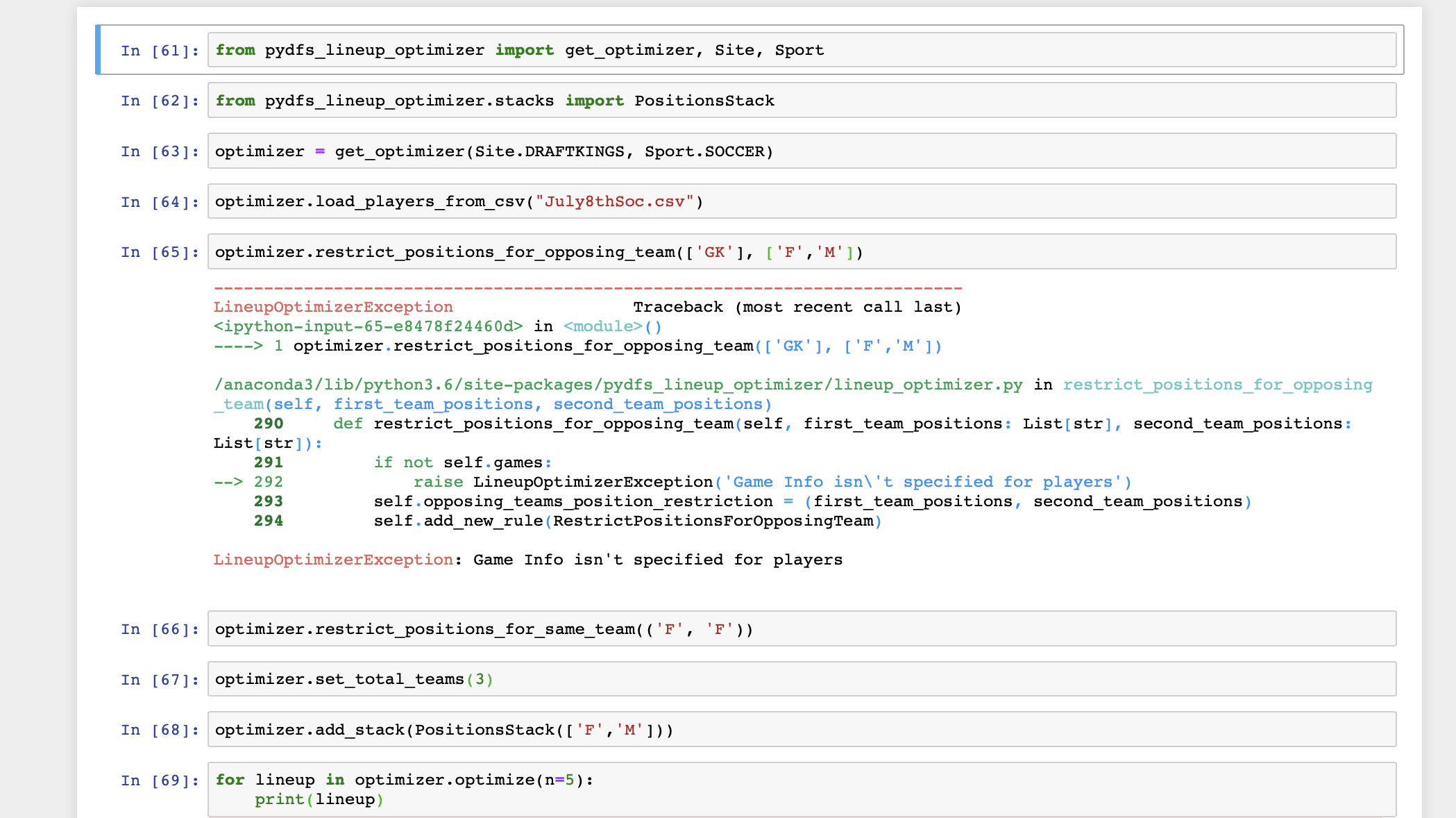Image resolution: width=1456 pixels, height=818 pixels.
Task: Click the set_total_teams(3) code cell
Action: point(802,679)
